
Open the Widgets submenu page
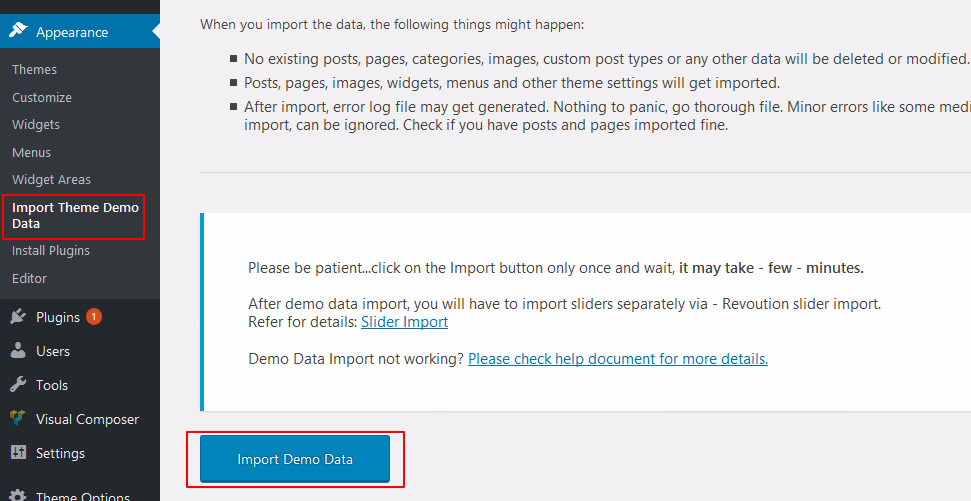click(x=36, y=124)
